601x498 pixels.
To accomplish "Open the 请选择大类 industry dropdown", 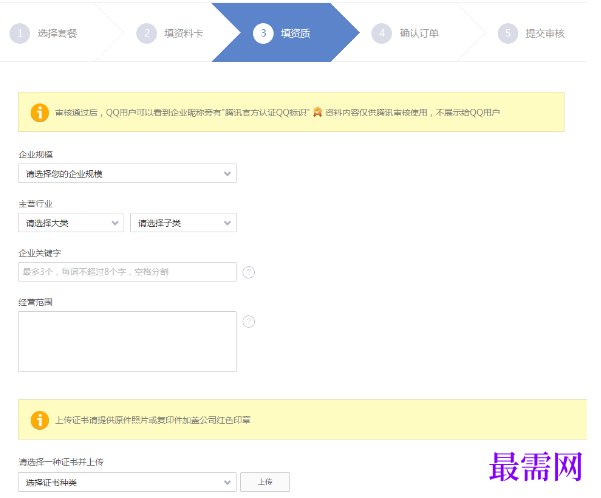I will (71, 223).
